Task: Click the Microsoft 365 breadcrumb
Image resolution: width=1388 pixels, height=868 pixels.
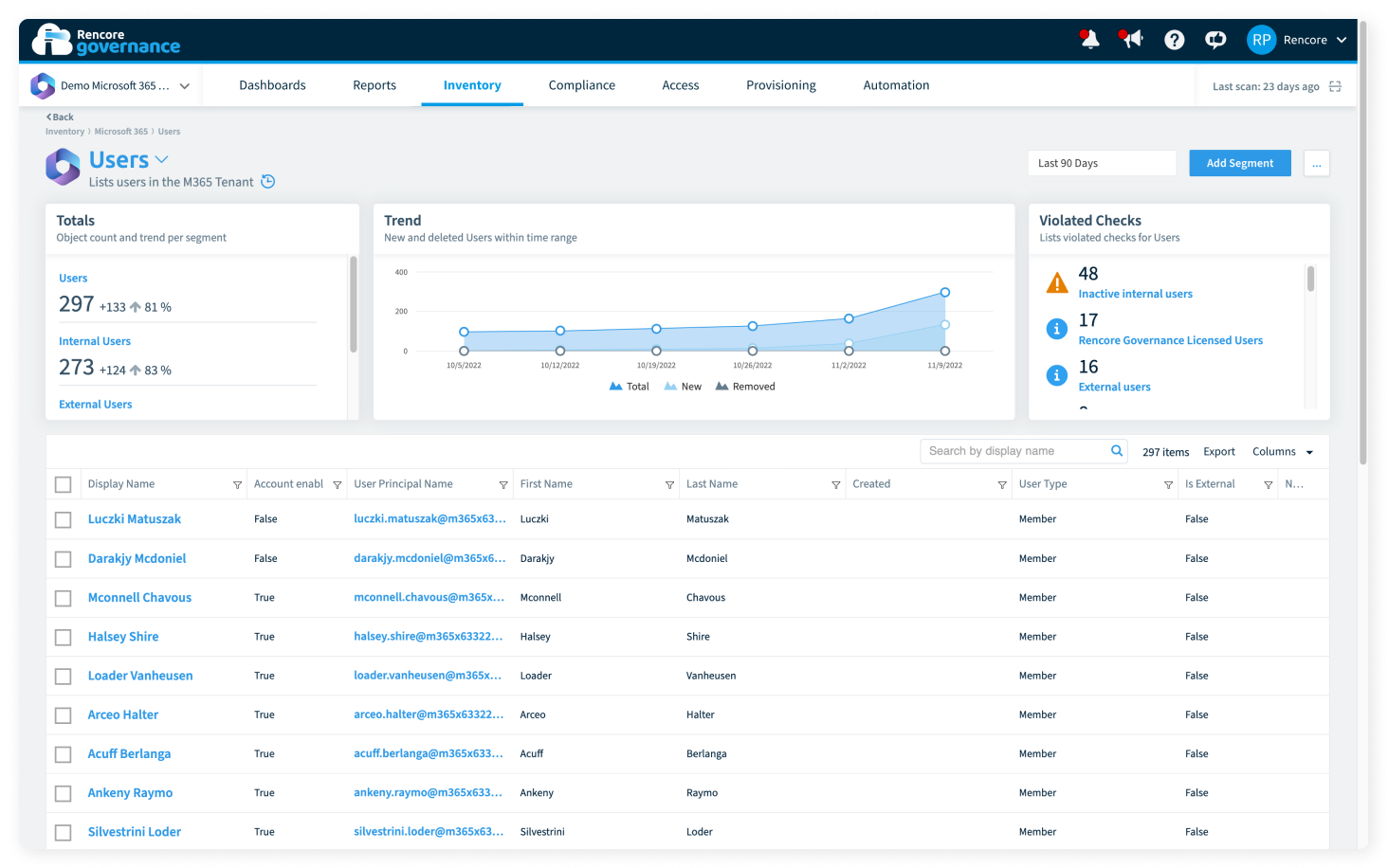Action: [121, 132]
